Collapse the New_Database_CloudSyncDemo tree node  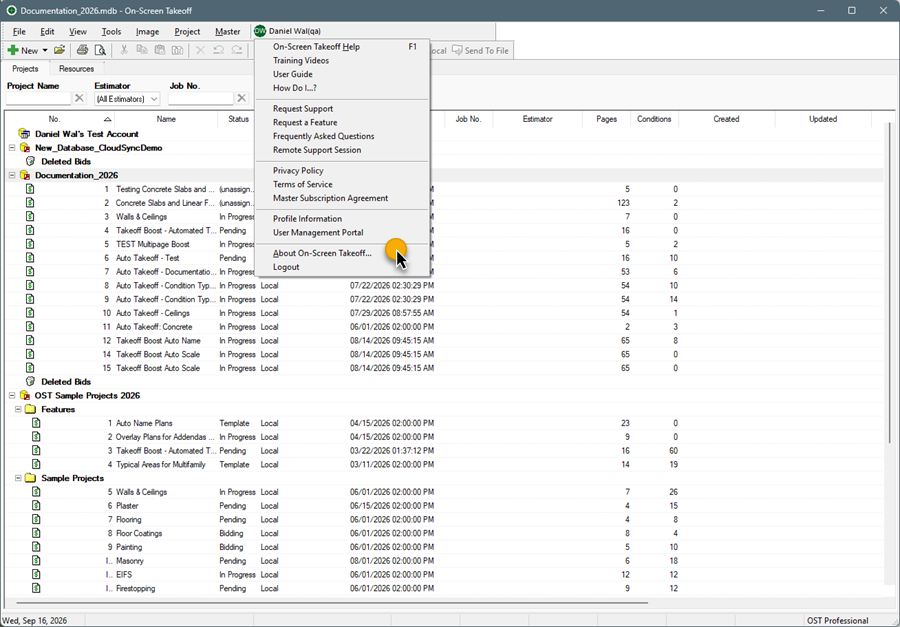coord(12,148)
